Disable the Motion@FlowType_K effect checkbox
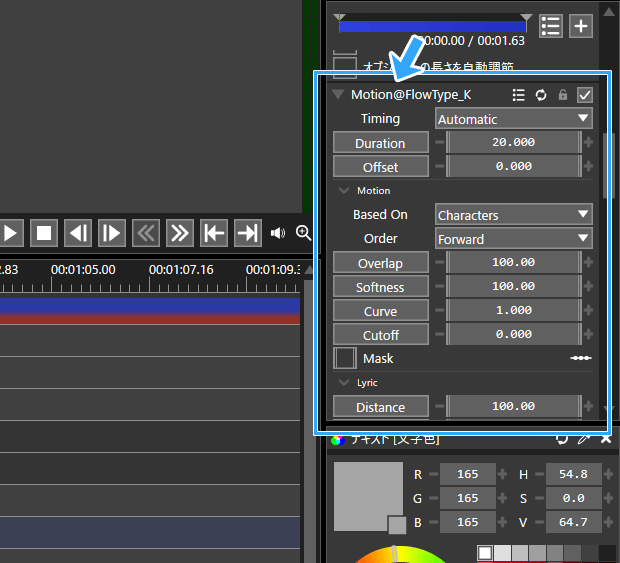This screenshot has width=620, height=563. pos(585,95)
